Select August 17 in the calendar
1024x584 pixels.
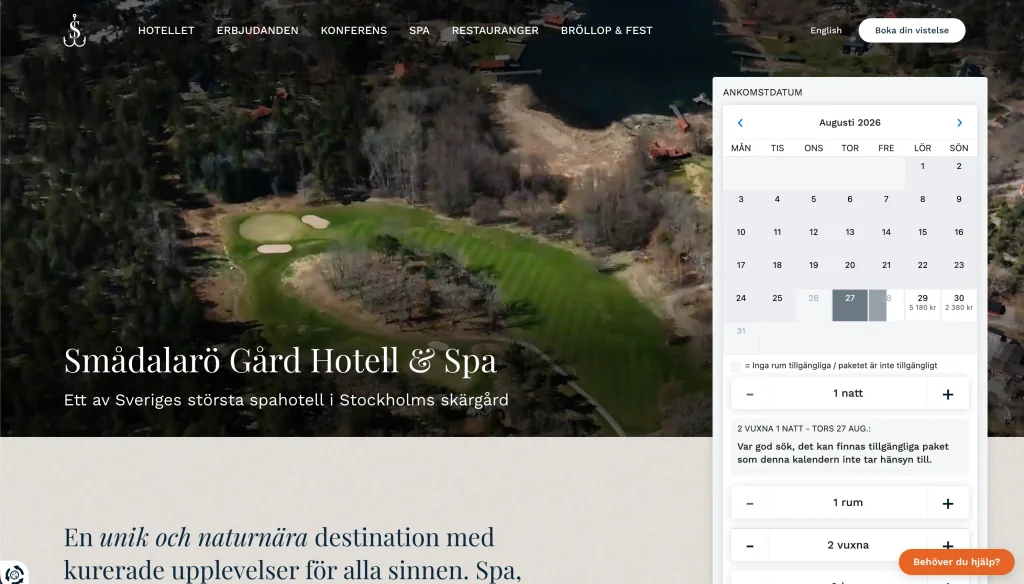click(x=741, y=272)
